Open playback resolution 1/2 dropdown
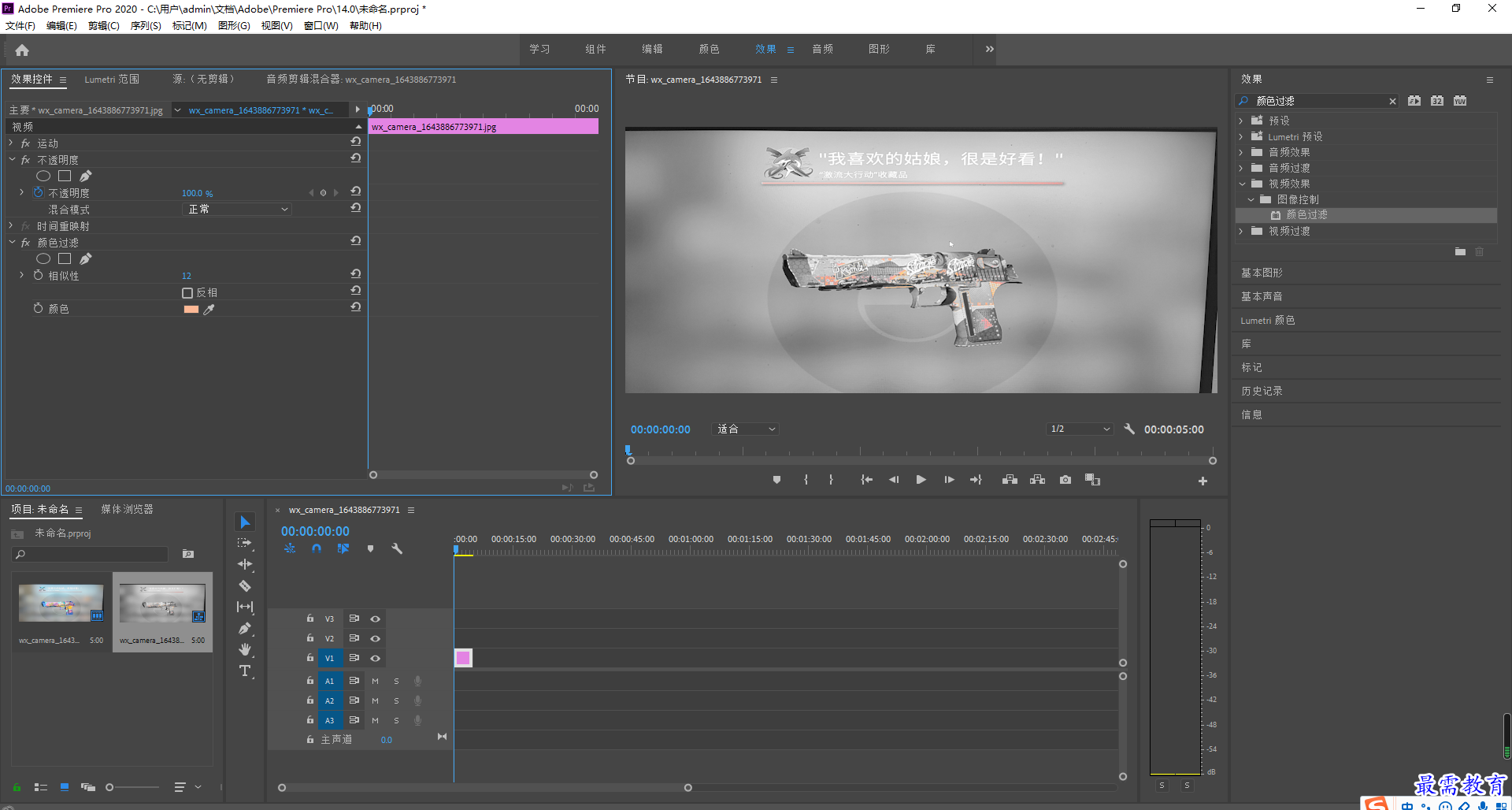The width and height of the screenshot is (1512, 810). 1080,429
